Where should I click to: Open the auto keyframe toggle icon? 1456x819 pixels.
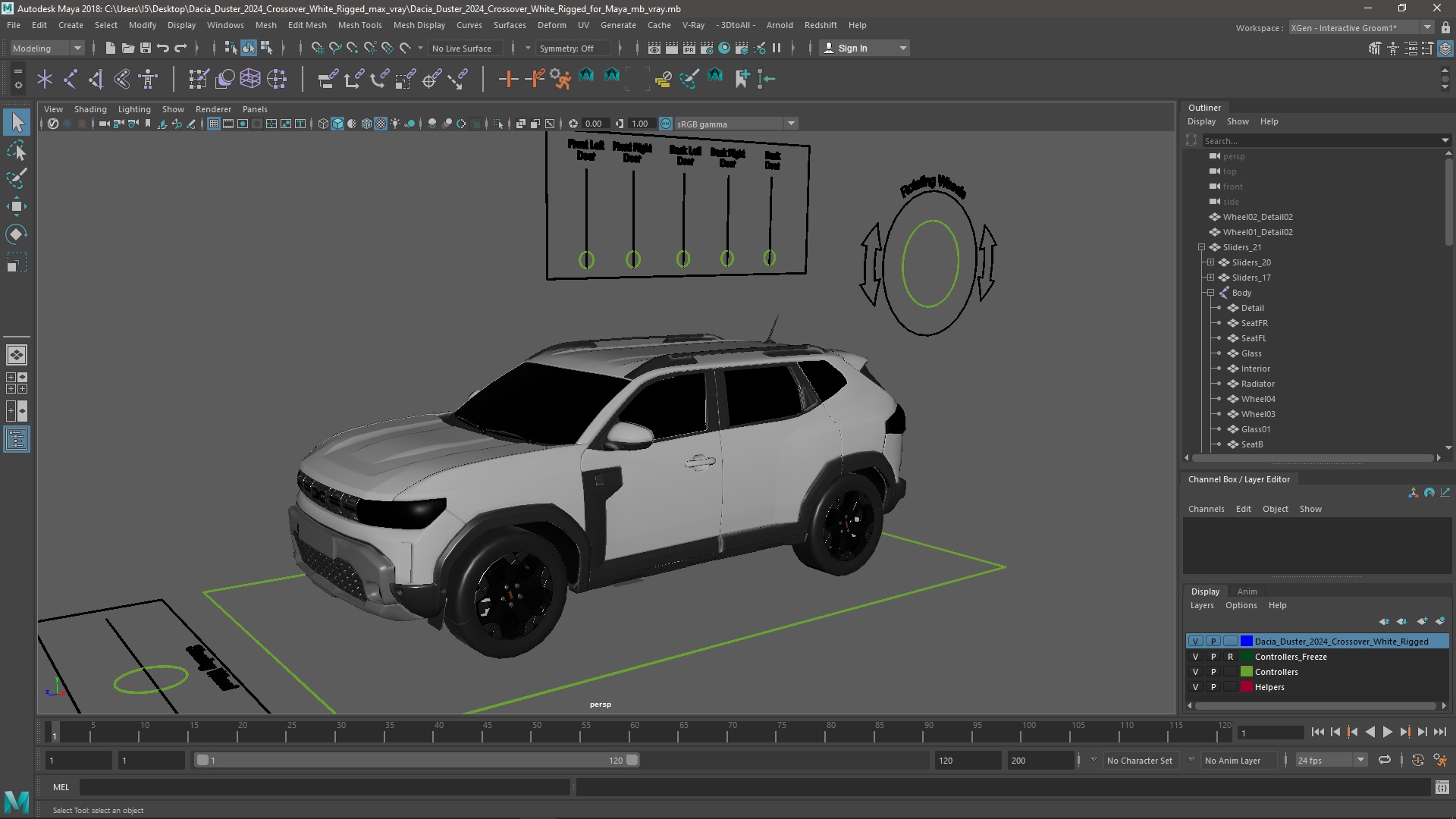pos(1418,760)
